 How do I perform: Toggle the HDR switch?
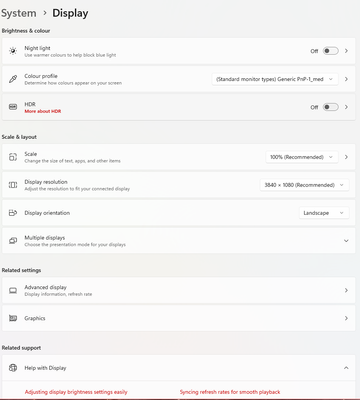point(330,107)
